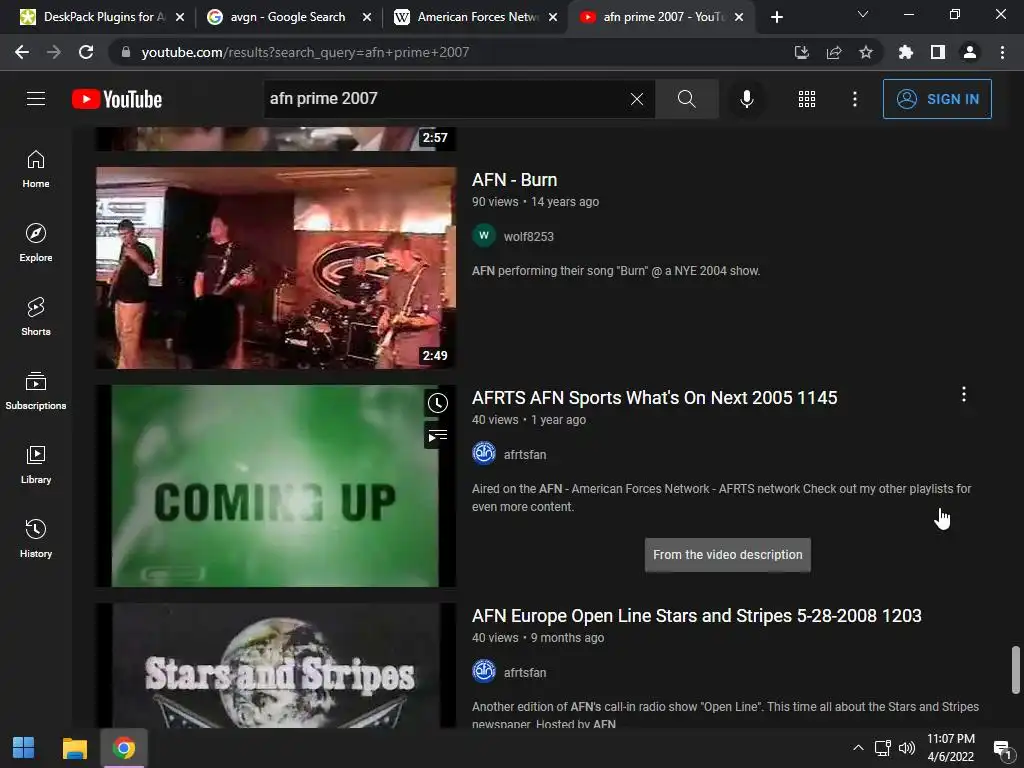
Task: Reload the page
Action: pos(86,52)
